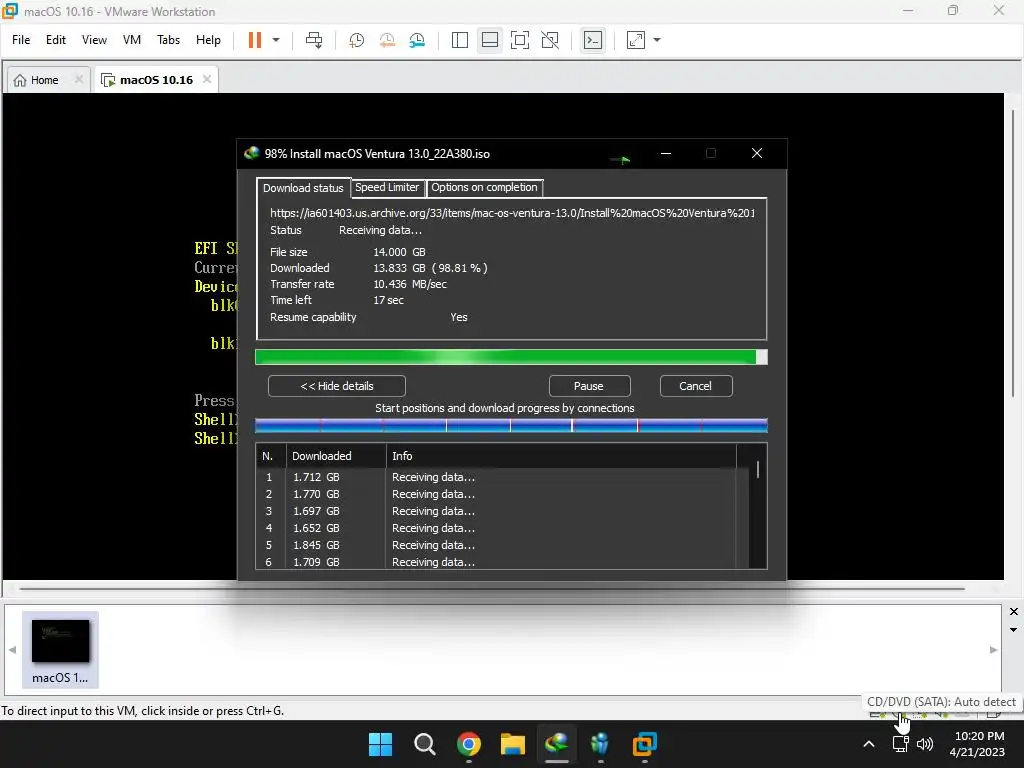This screenshot has height=768, width=1024.
Task: Select connection row 2 with 1.770 GB
Action: click(x=502, y=494)
